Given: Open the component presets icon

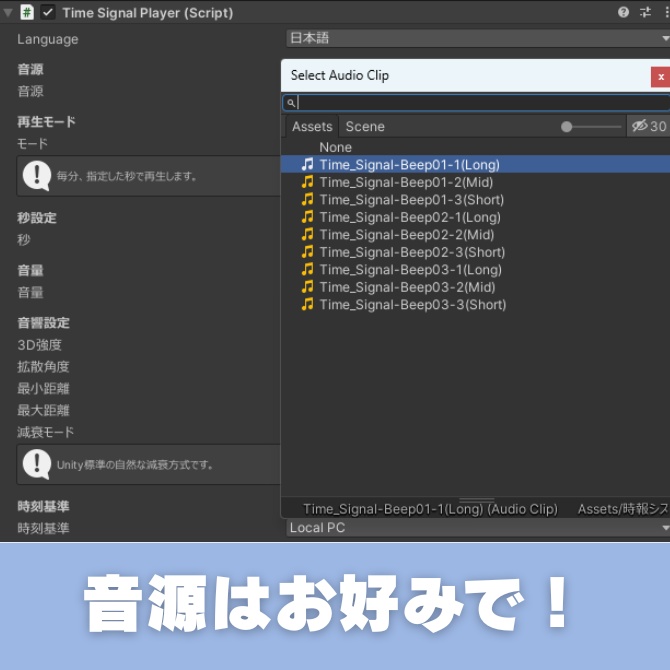Looking at the screenshot, I should [645, 12].
